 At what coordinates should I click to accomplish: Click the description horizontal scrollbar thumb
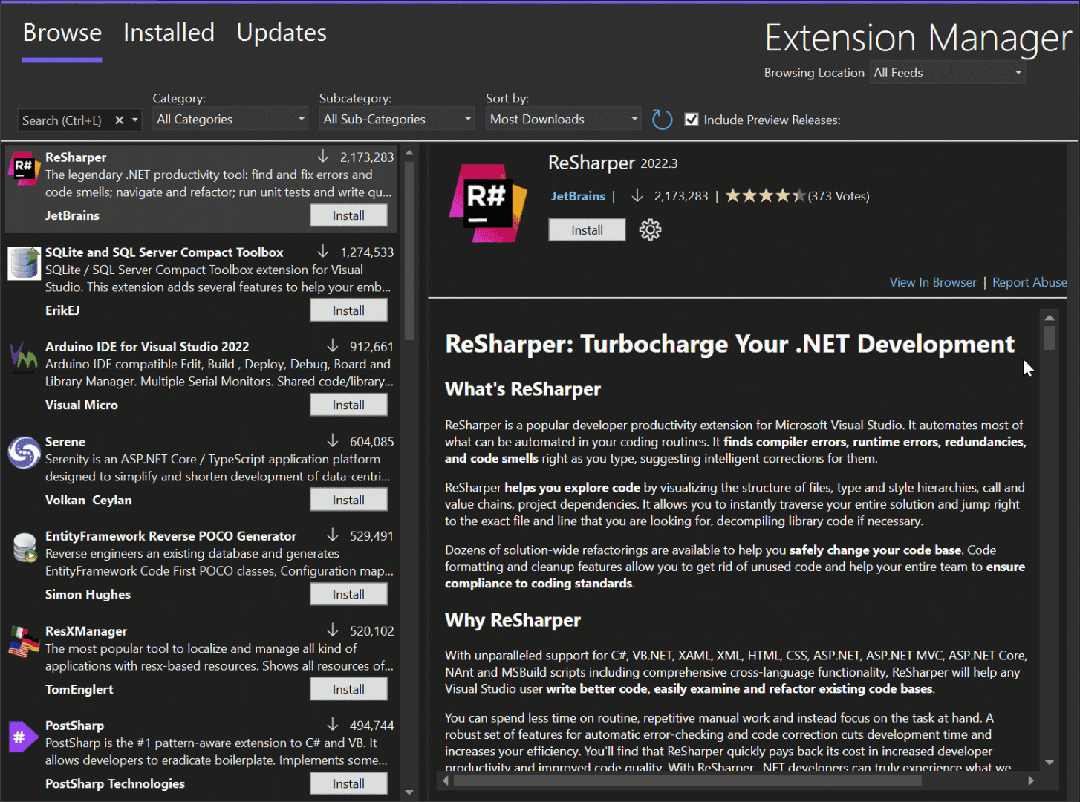[687, 781]
